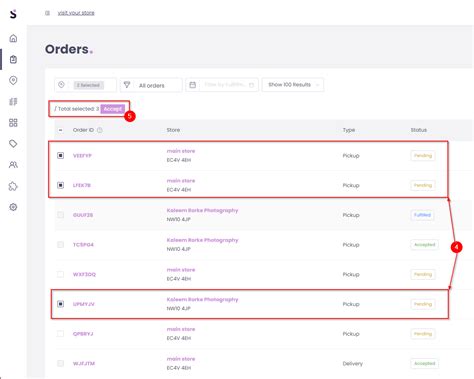Click the Pending badge in UPMYJV row

tap(423, 304)
